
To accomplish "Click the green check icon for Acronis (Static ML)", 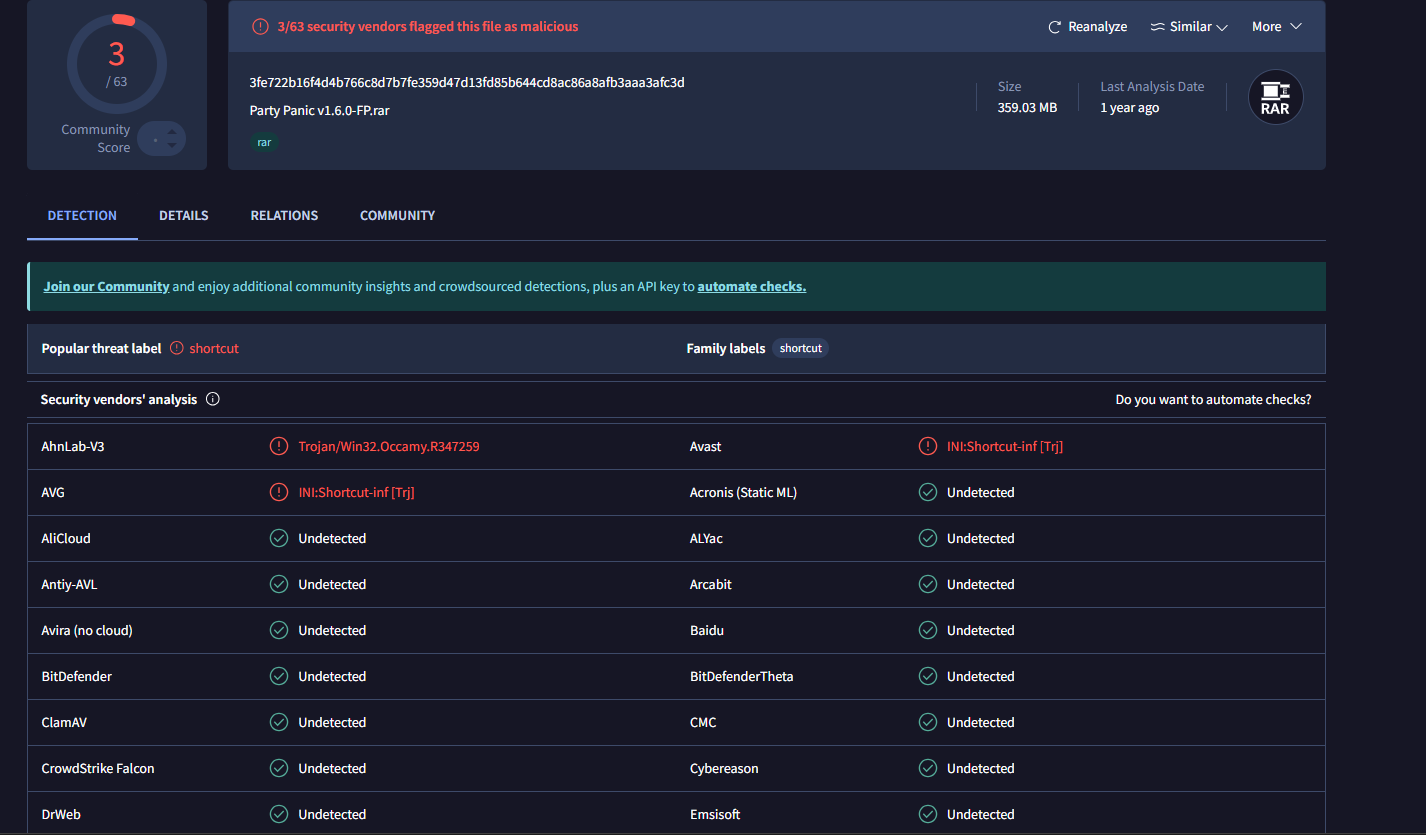I will [928, 492].
